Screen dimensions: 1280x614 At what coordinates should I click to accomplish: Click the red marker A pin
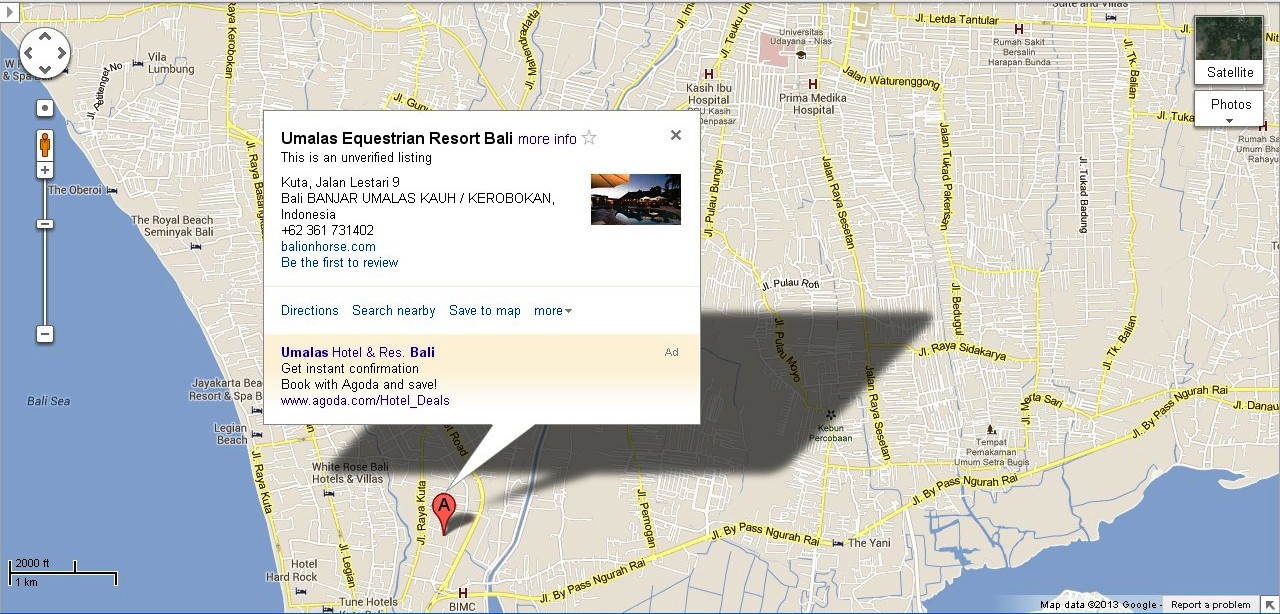point(445,512)
